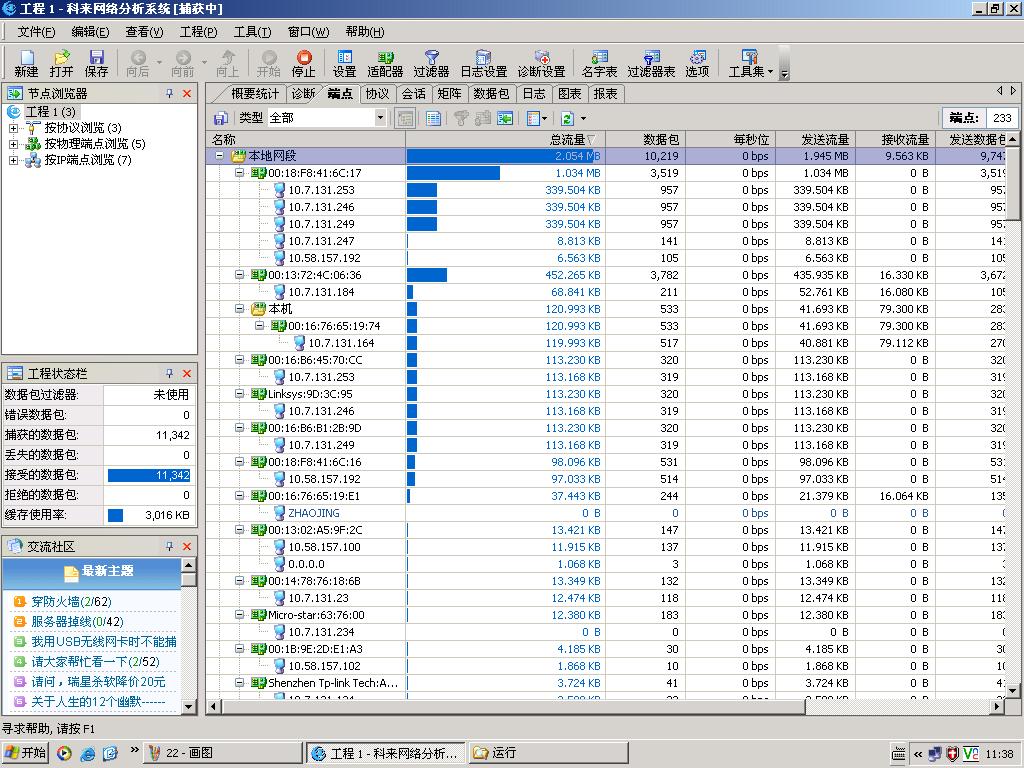Toggle the pushpin on 交流社区 panel
Screen dimensions: 1024x768
pos(170,546)
